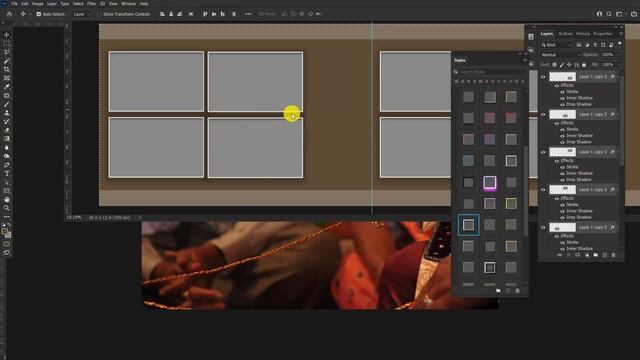This screenshot has width=640, height=360.
Task: Click lock transparent pixels icon
Action: click(554, 64)
